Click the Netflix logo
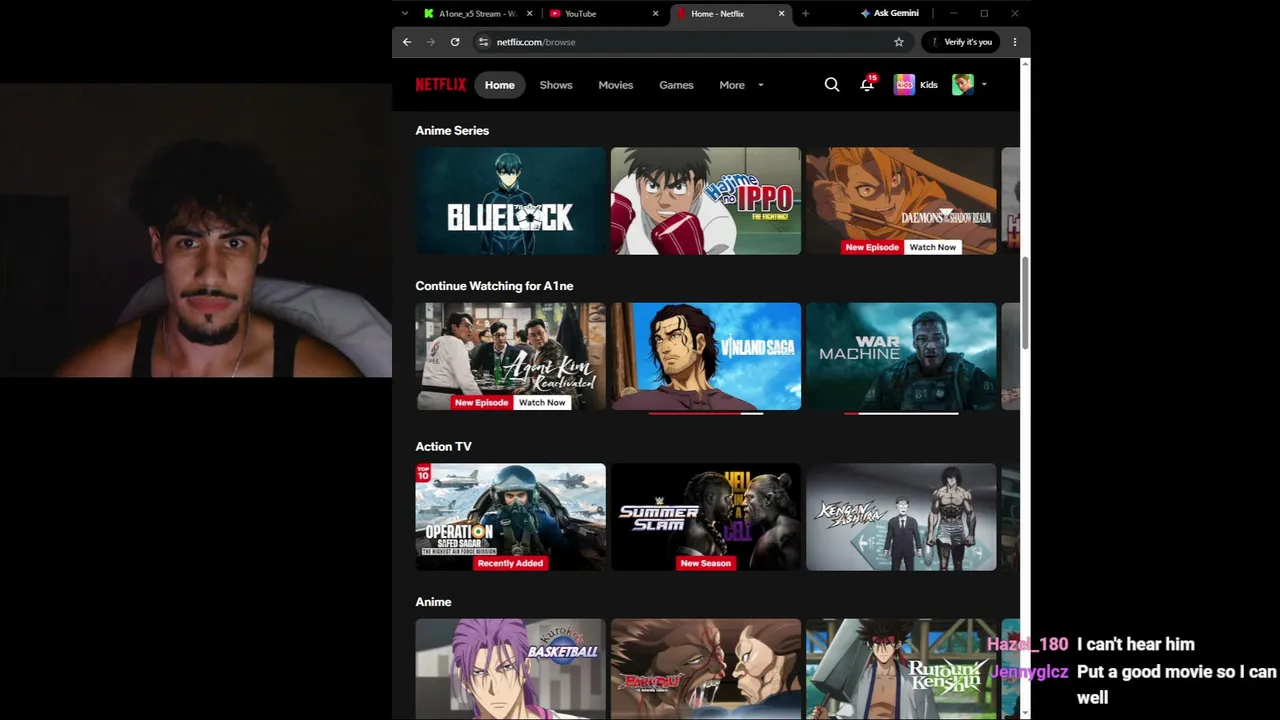 coord(441,85)
